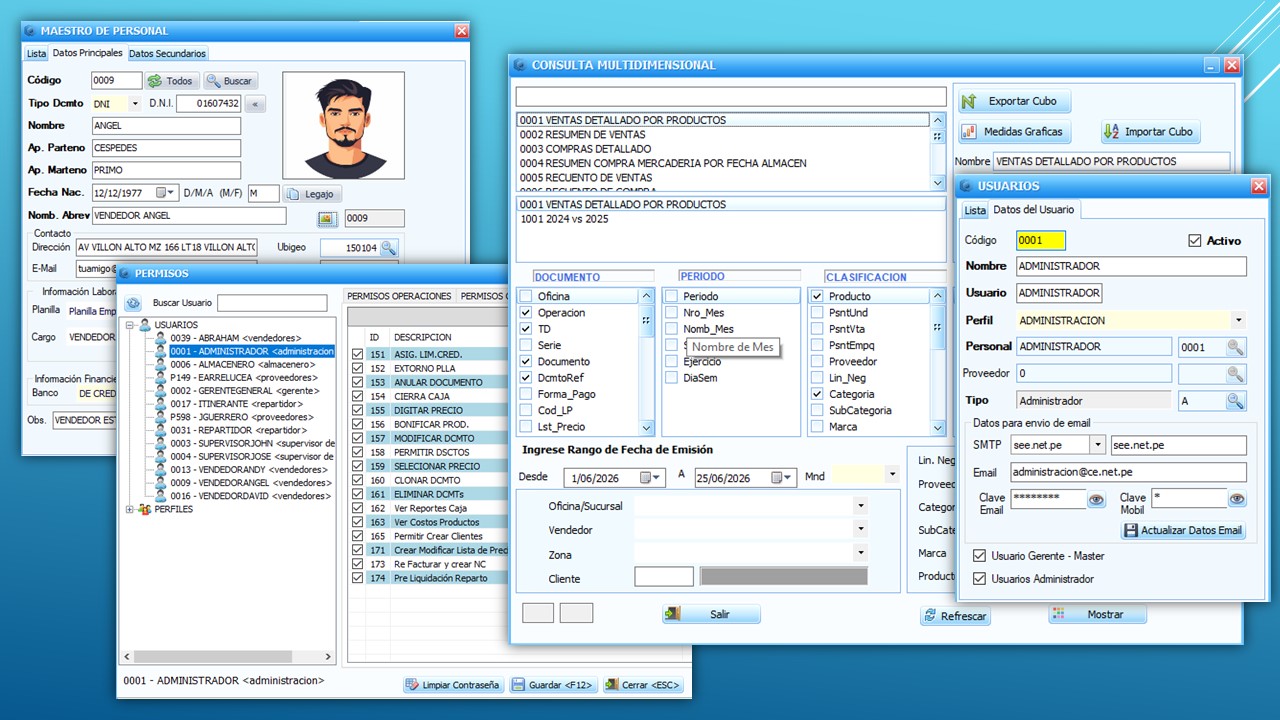
Task: Check Oficina in Documento list
Action: (526, 296)
